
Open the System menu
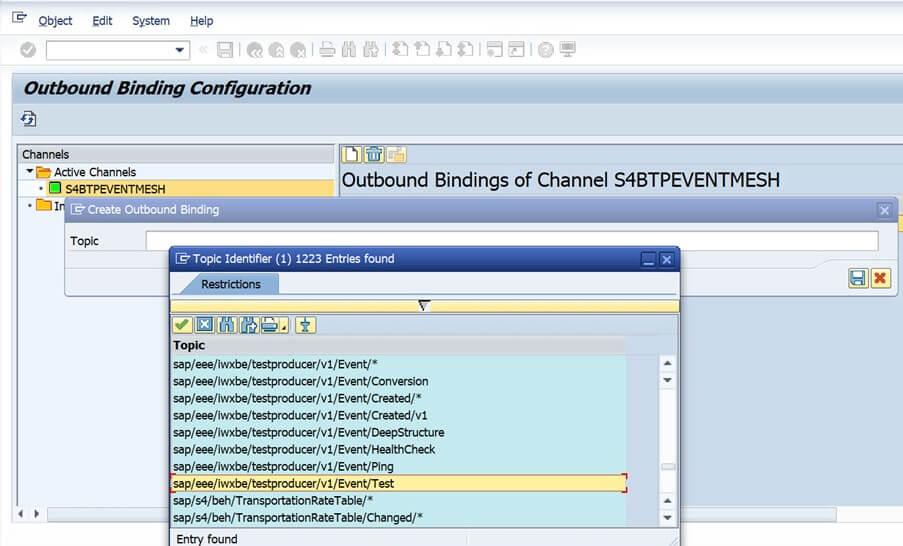coord(151,21)
